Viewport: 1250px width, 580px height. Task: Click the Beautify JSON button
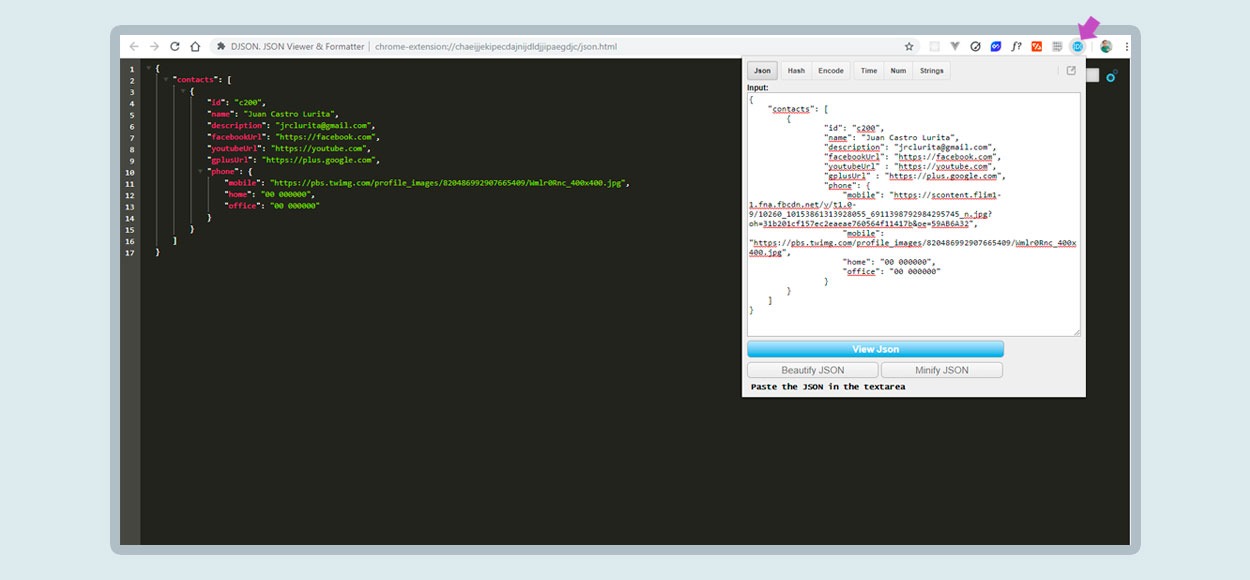tap(813, 370)
